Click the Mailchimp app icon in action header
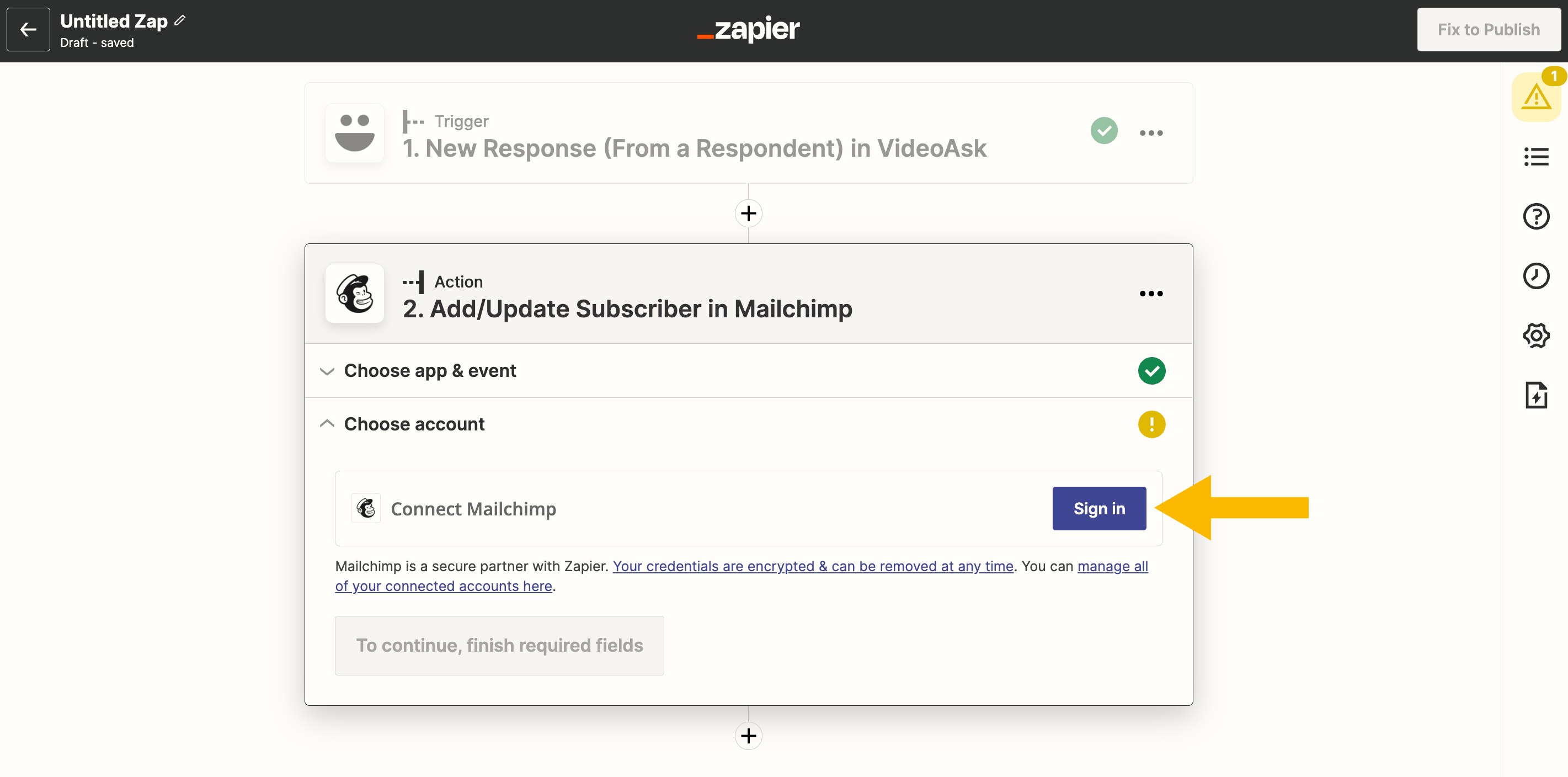The image size is (1568, 777). click(x=355, y=294)
